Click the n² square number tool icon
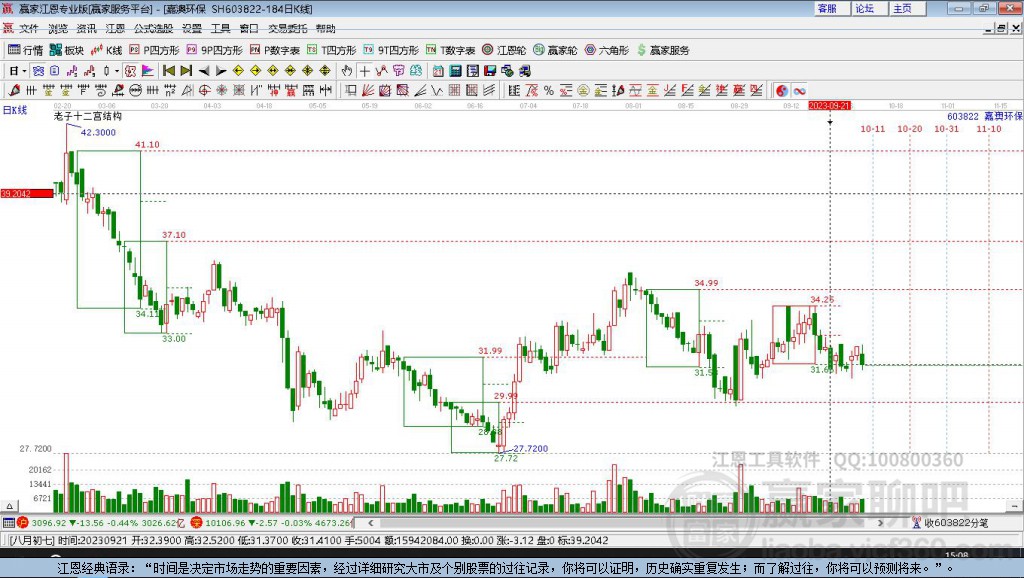1024x578 pixels. (x=170, y=91)
